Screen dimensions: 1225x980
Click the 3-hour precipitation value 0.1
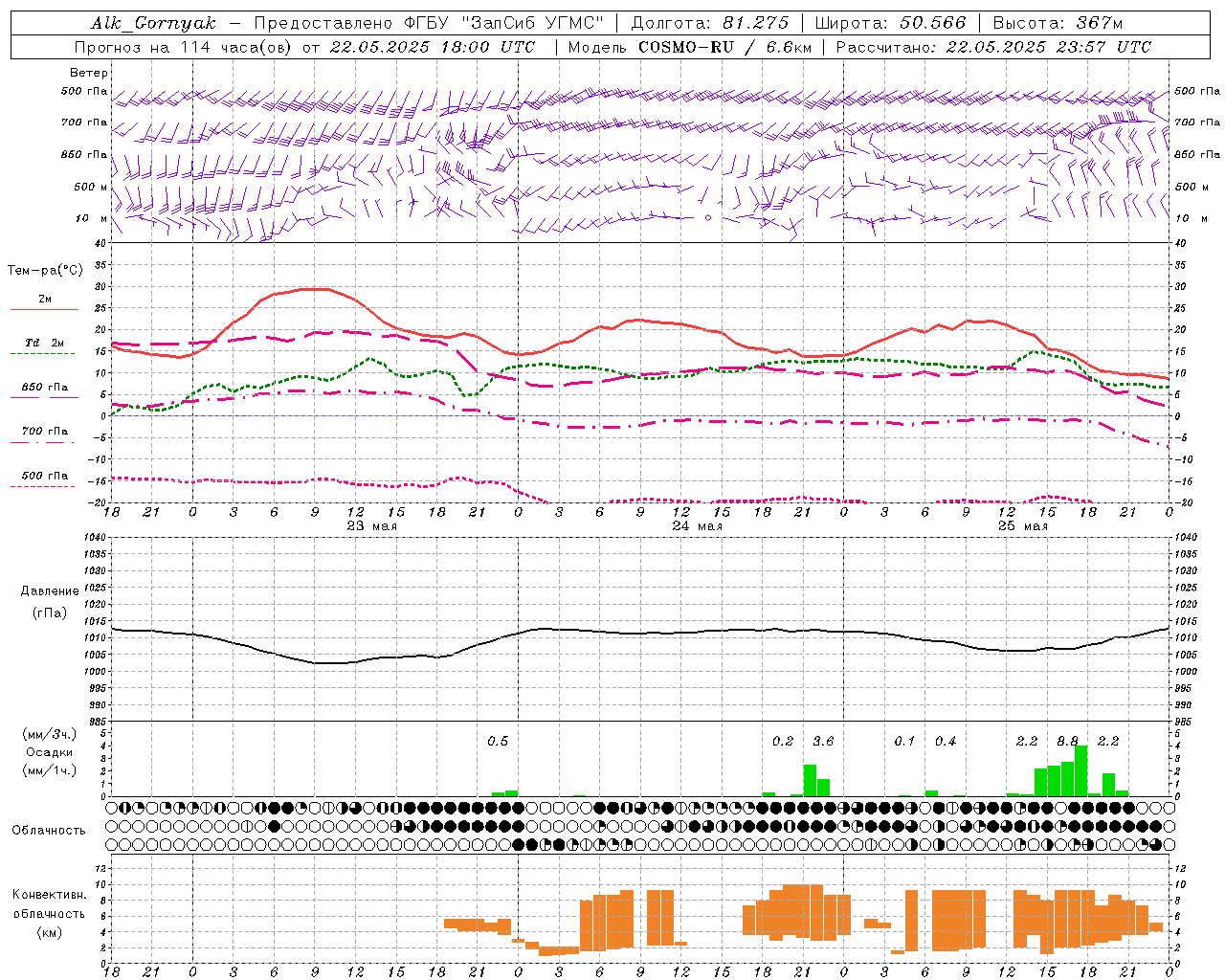click(x=904, y=742)
